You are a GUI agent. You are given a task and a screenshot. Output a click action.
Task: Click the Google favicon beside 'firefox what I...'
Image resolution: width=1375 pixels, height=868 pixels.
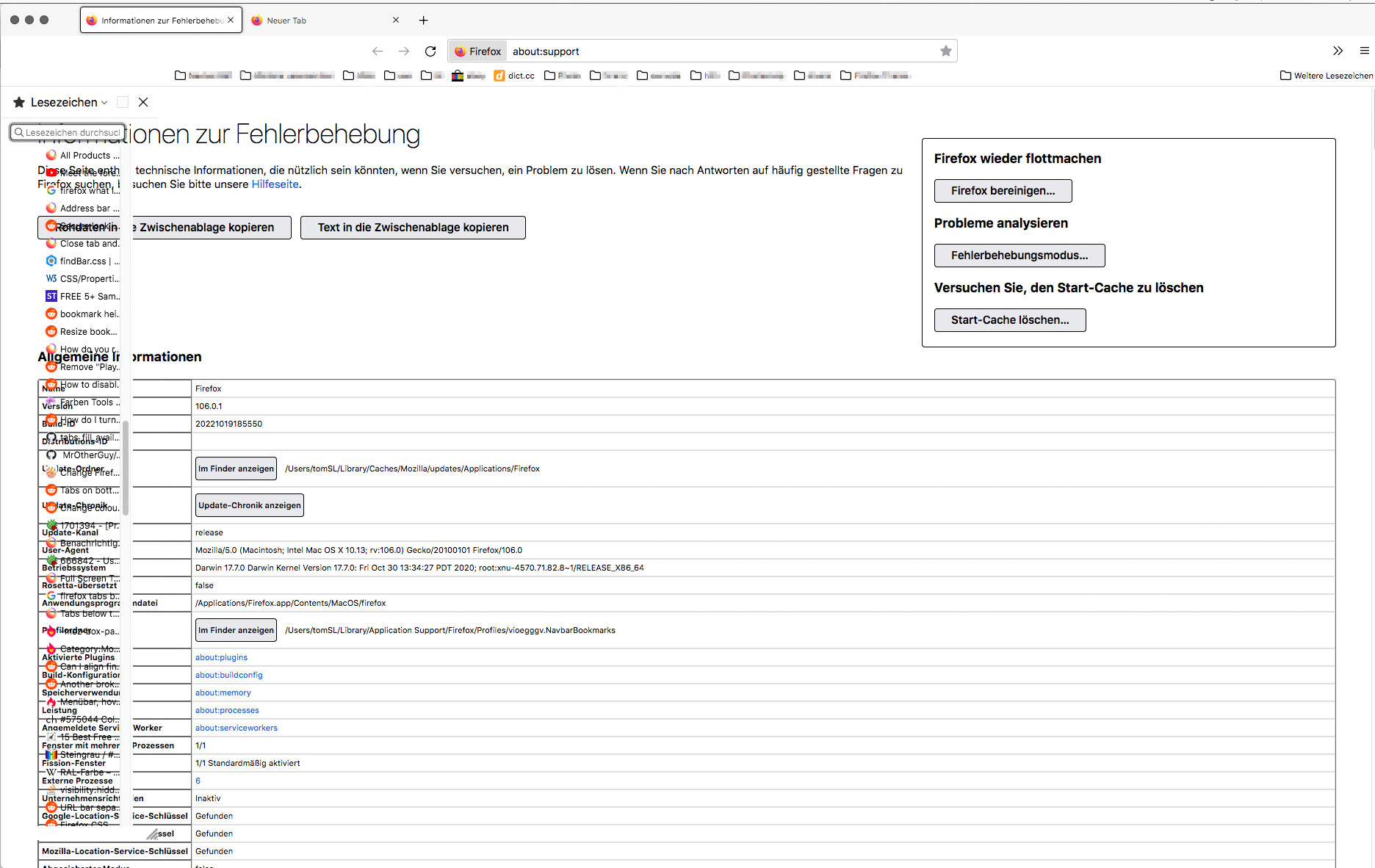point(51,190)
